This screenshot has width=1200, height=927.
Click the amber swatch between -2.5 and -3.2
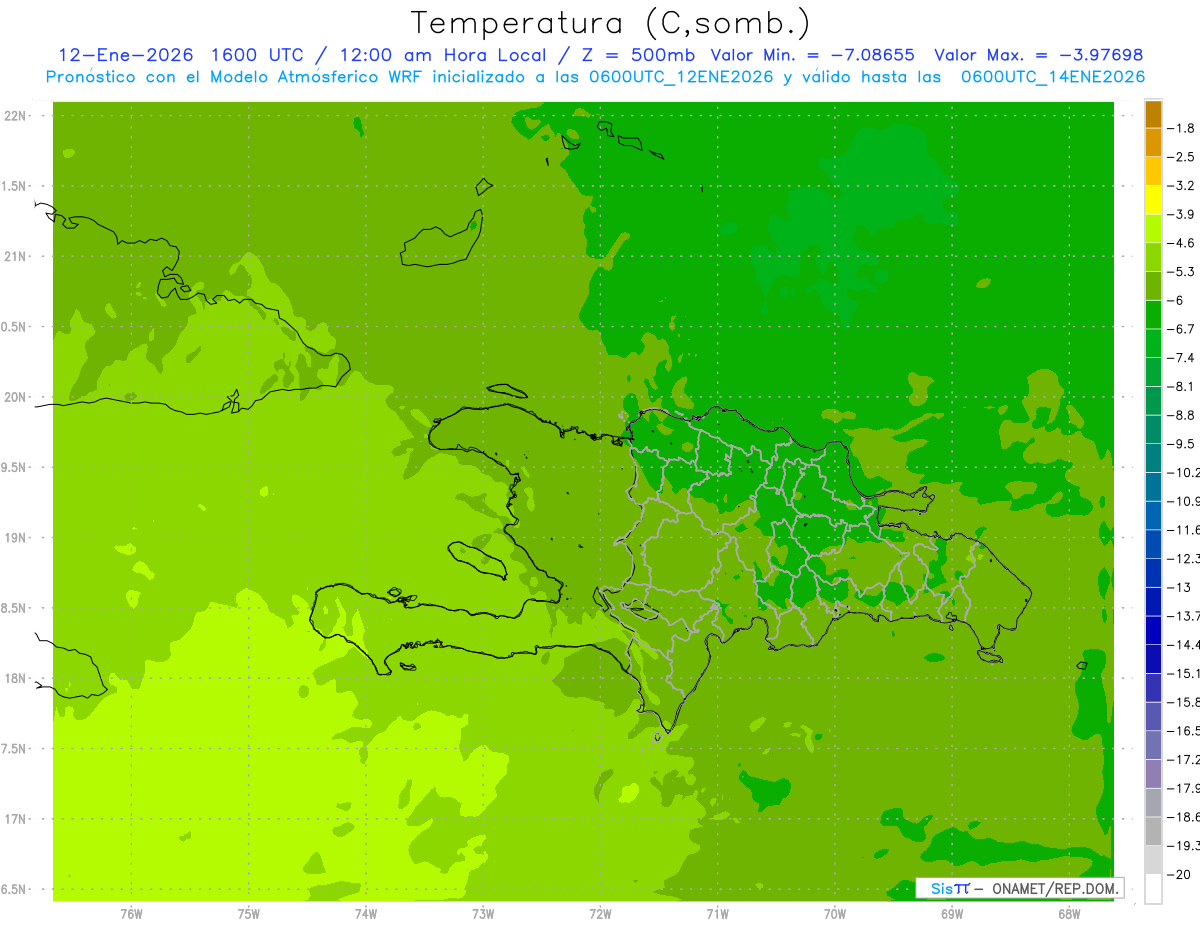(1153, 171)
